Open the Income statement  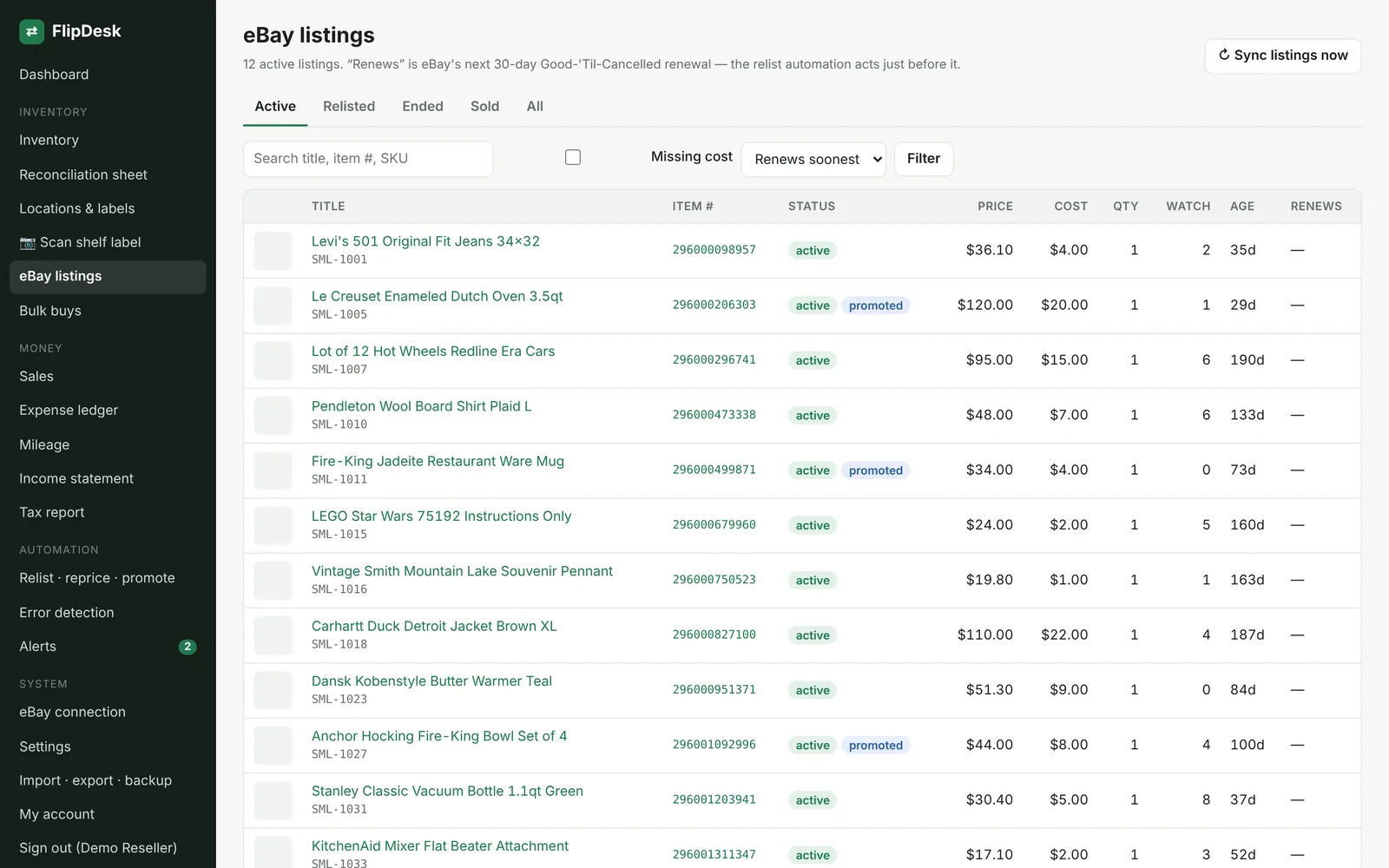[108, 478]
